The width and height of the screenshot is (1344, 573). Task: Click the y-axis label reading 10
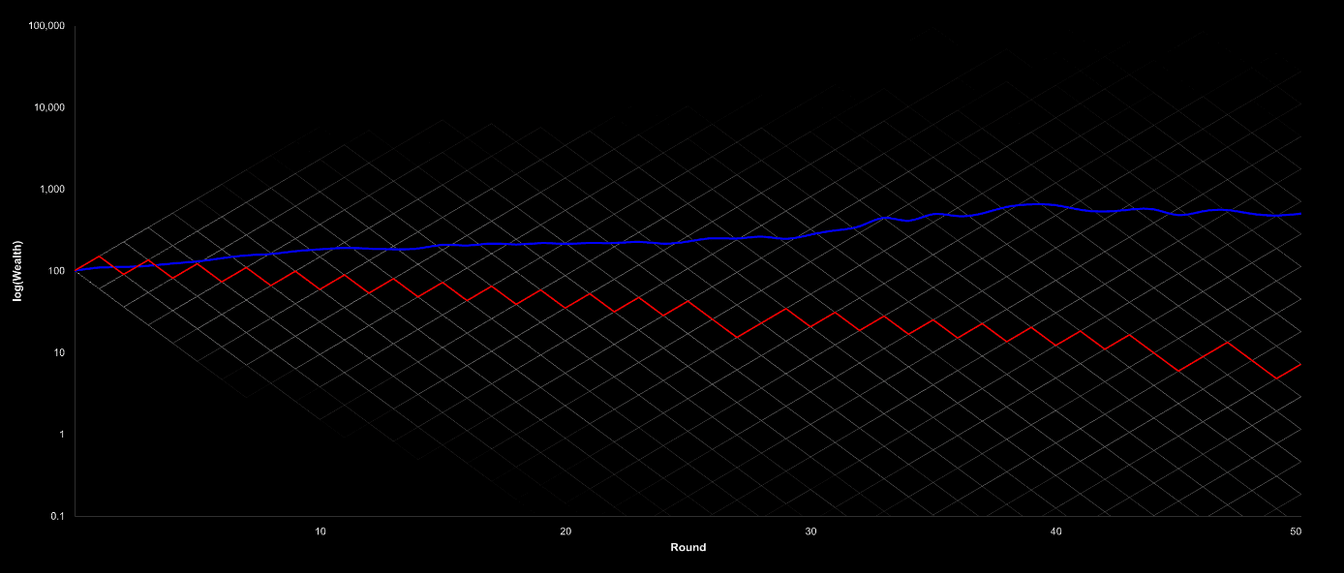(60, 352)
